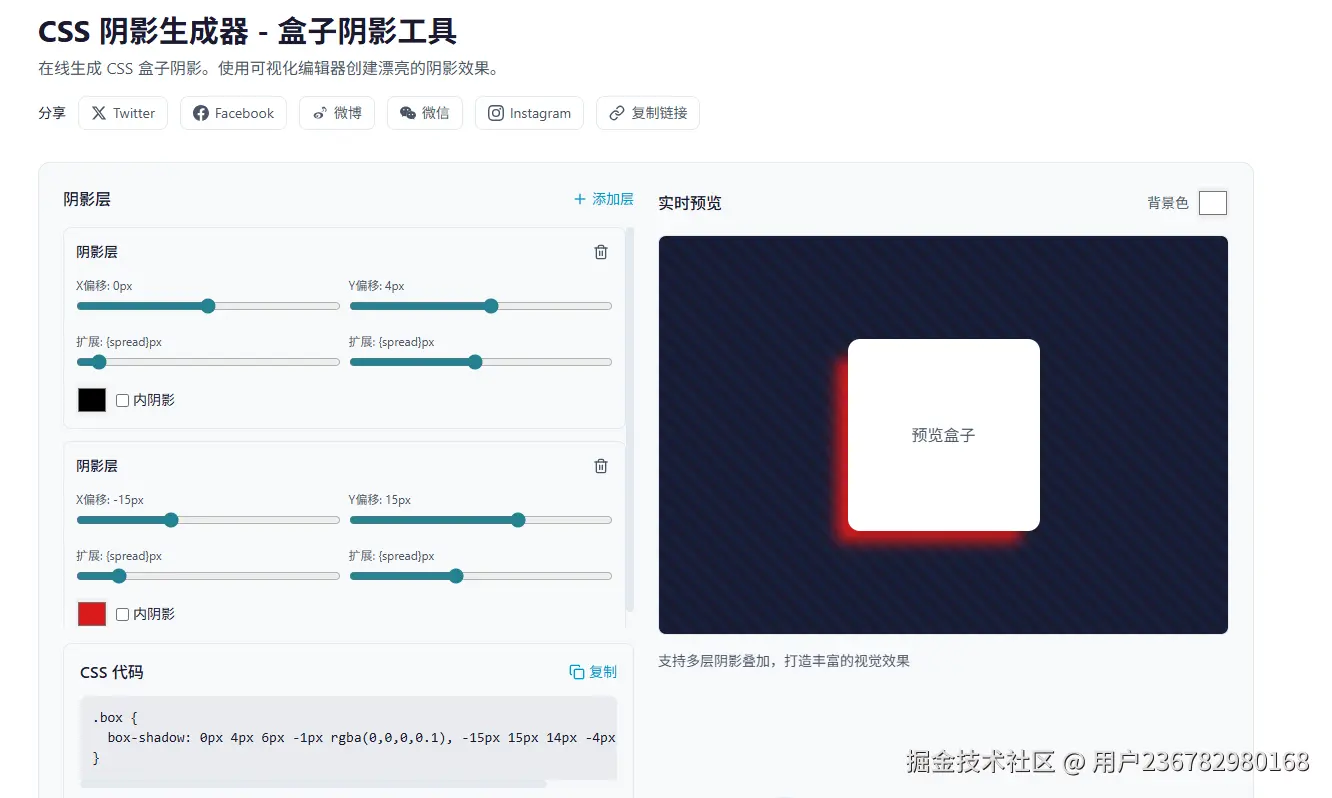This screenshot has height=798, width=1332.
Task: Click the second layer's right 扩展 slider
Action: [x=481, y=576]
